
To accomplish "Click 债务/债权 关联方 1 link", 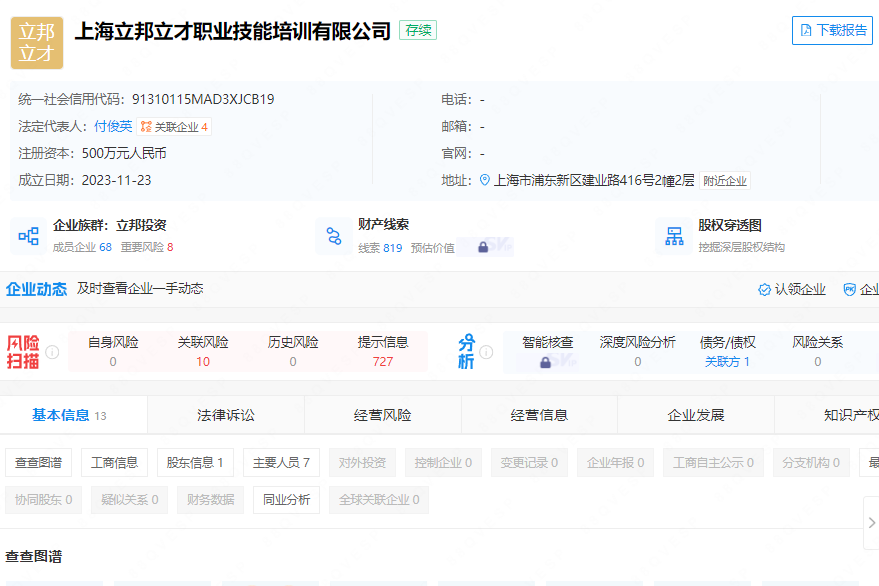I will click(x=727, y=362).
